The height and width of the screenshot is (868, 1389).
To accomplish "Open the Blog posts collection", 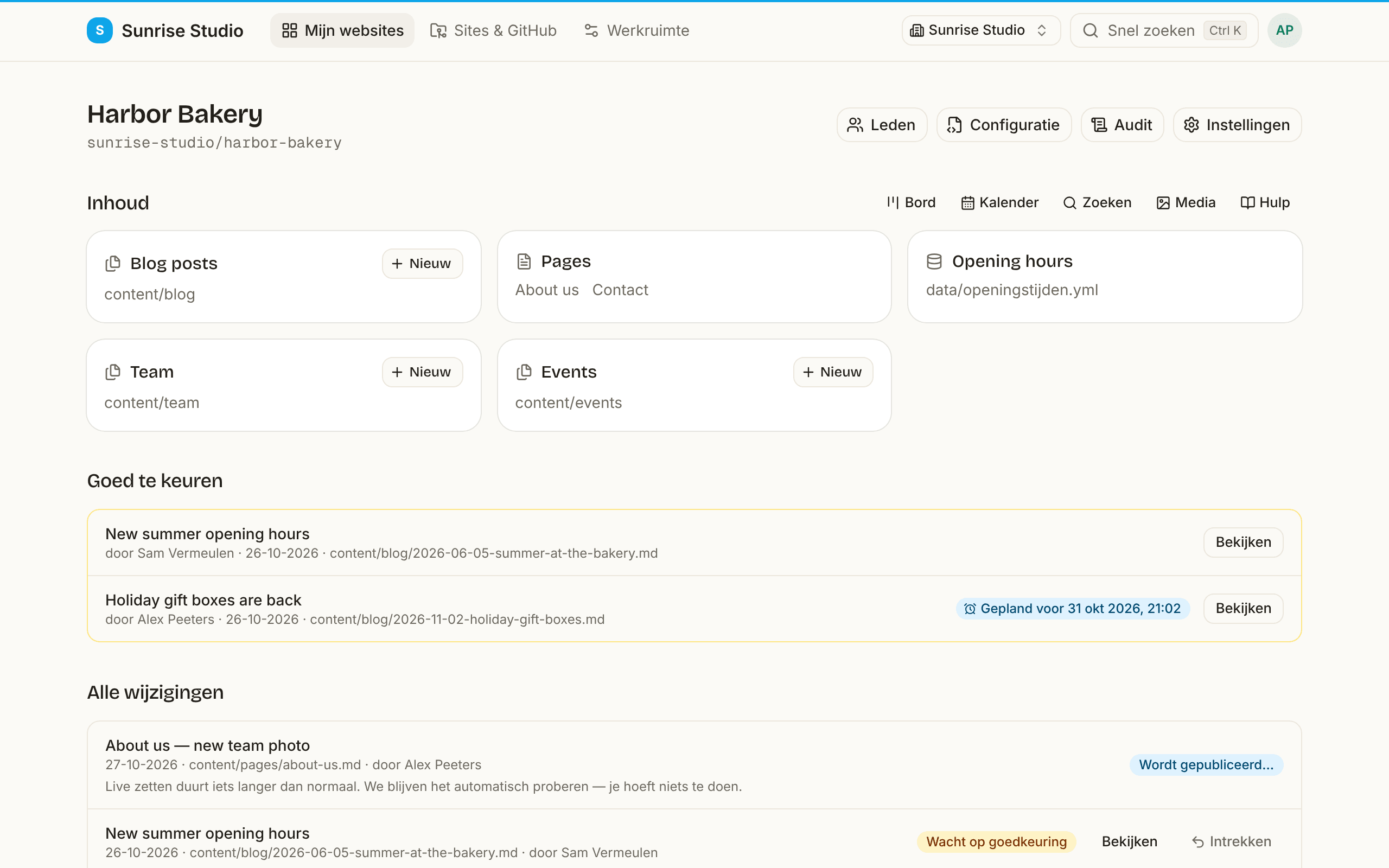I will click(x=284, y=277).
